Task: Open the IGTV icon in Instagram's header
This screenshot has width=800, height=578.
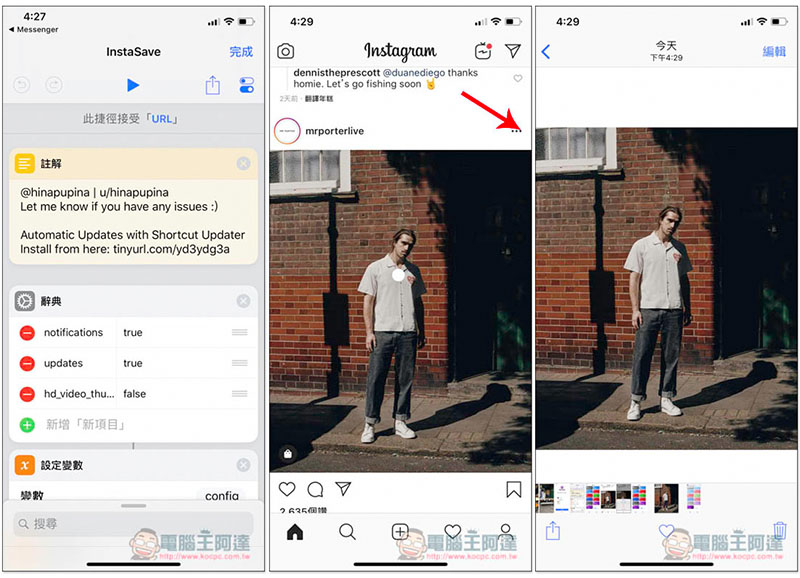Action: point(483,51)
